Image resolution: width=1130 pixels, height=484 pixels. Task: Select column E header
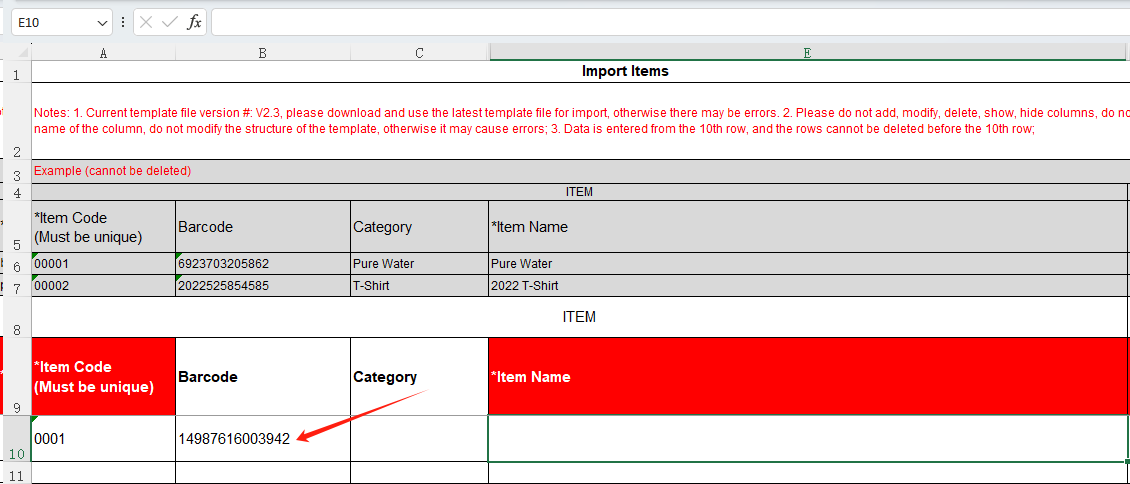[808, 53]
